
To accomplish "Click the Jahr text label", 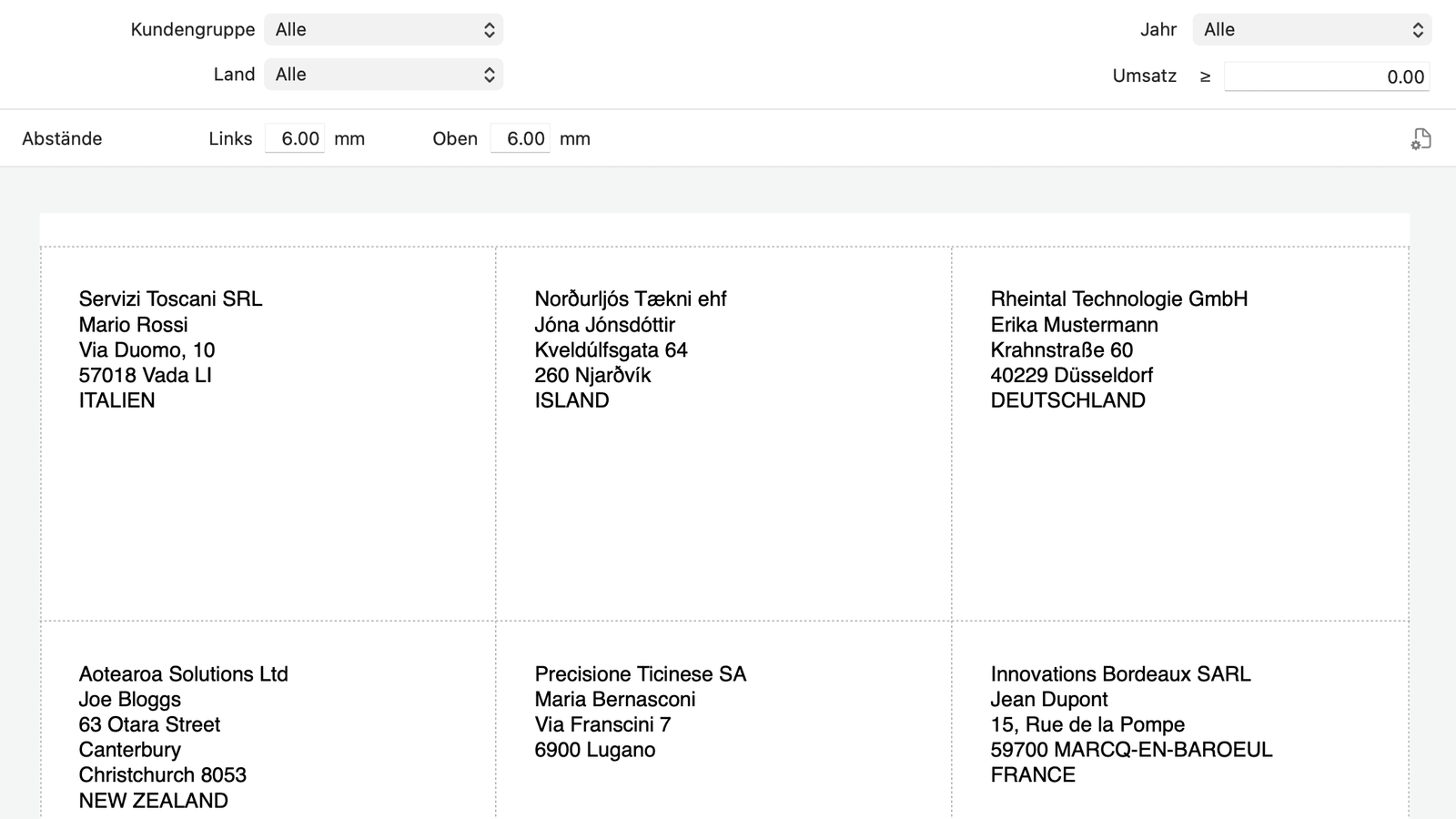I will tap(1158, 30).
